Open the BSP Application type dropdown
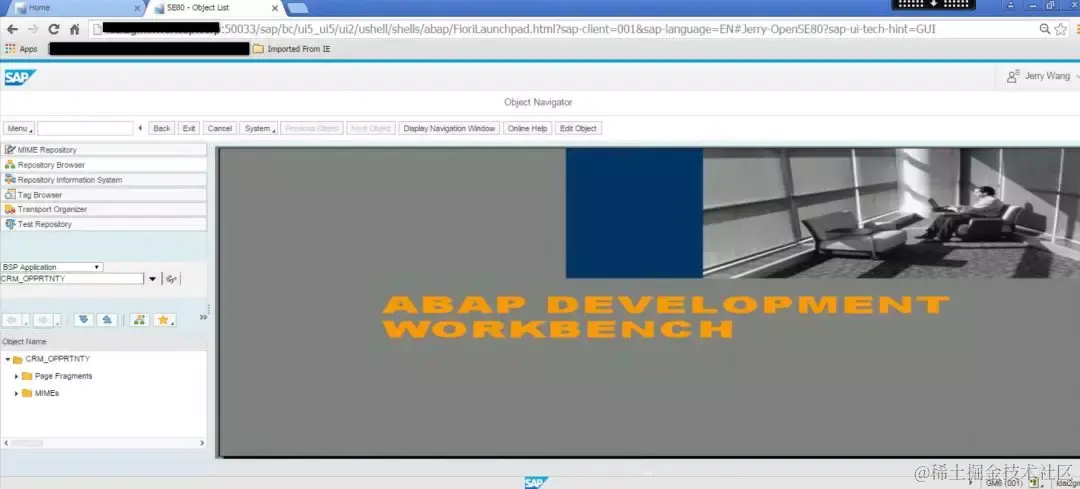Screen dimensions: 1080x489 tap(52, 267)
